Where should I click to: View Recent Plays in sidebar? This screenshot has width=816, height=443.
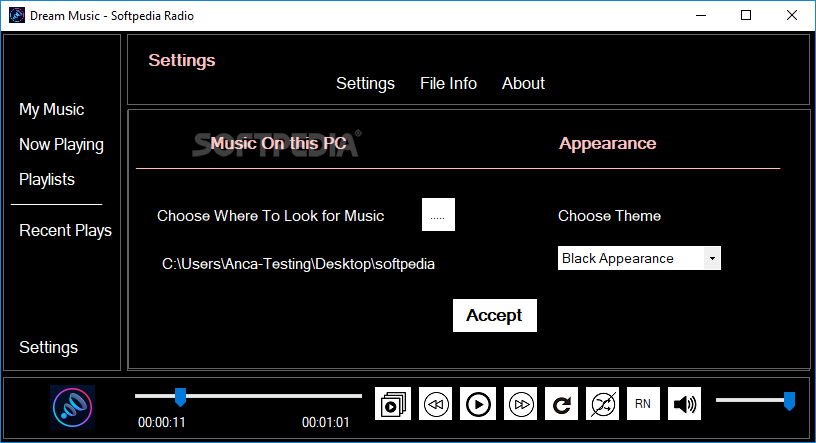(65, 230)
